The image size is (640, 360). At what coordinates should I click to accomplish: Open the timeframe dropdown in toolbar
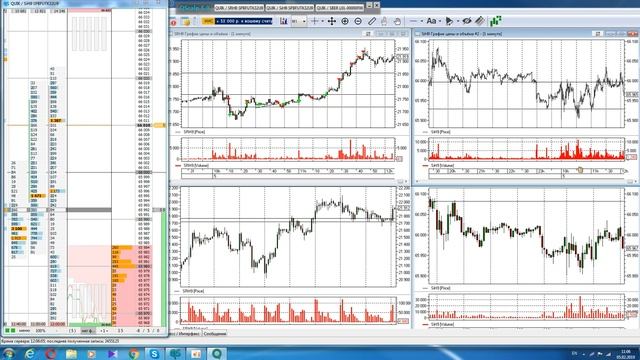point(299,21)
